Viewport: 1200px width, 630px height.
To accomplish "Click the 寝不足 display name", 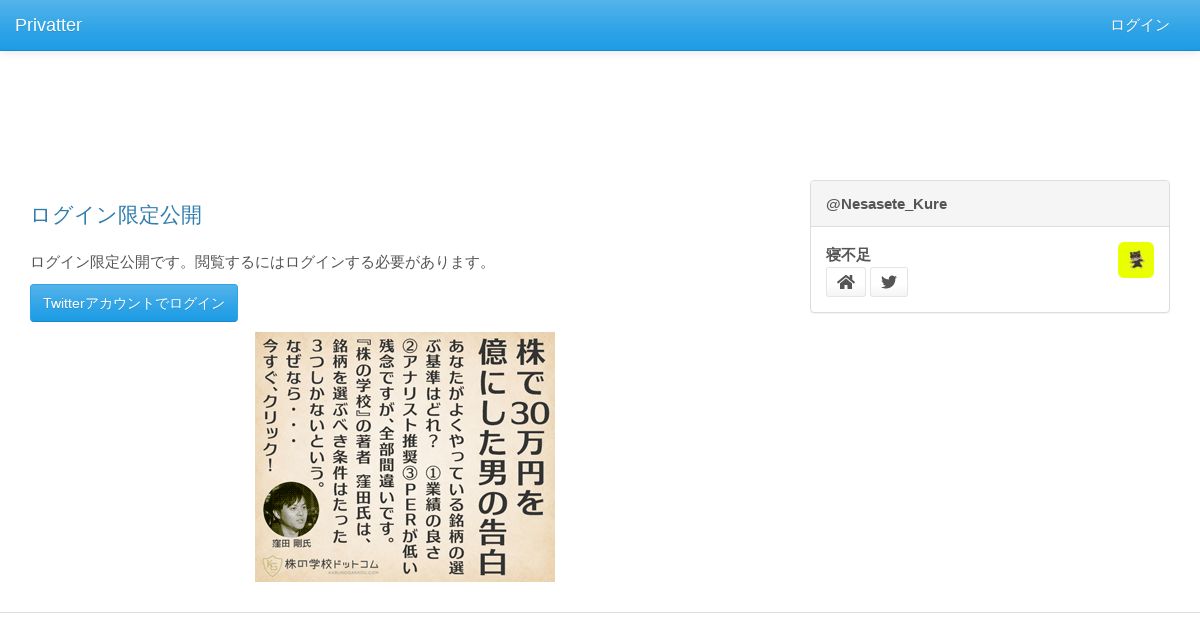I will coord(848,254).
